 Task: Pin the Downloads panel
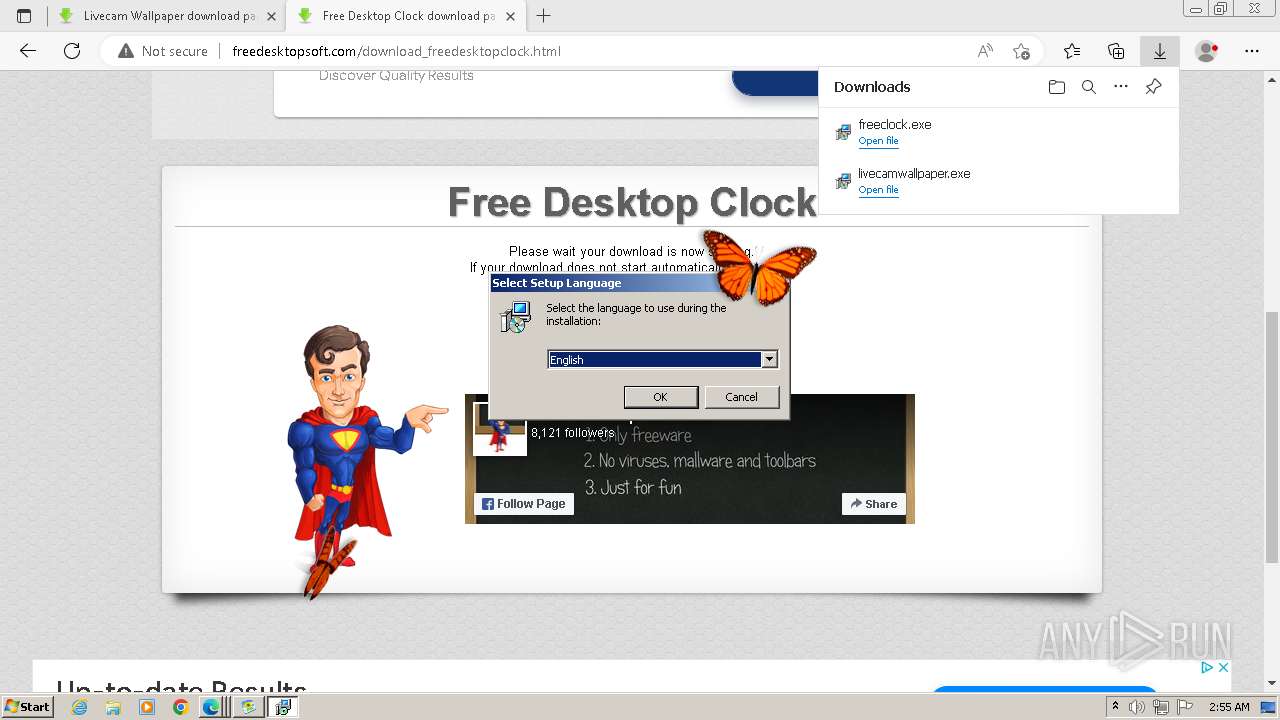click(1153, 87)
